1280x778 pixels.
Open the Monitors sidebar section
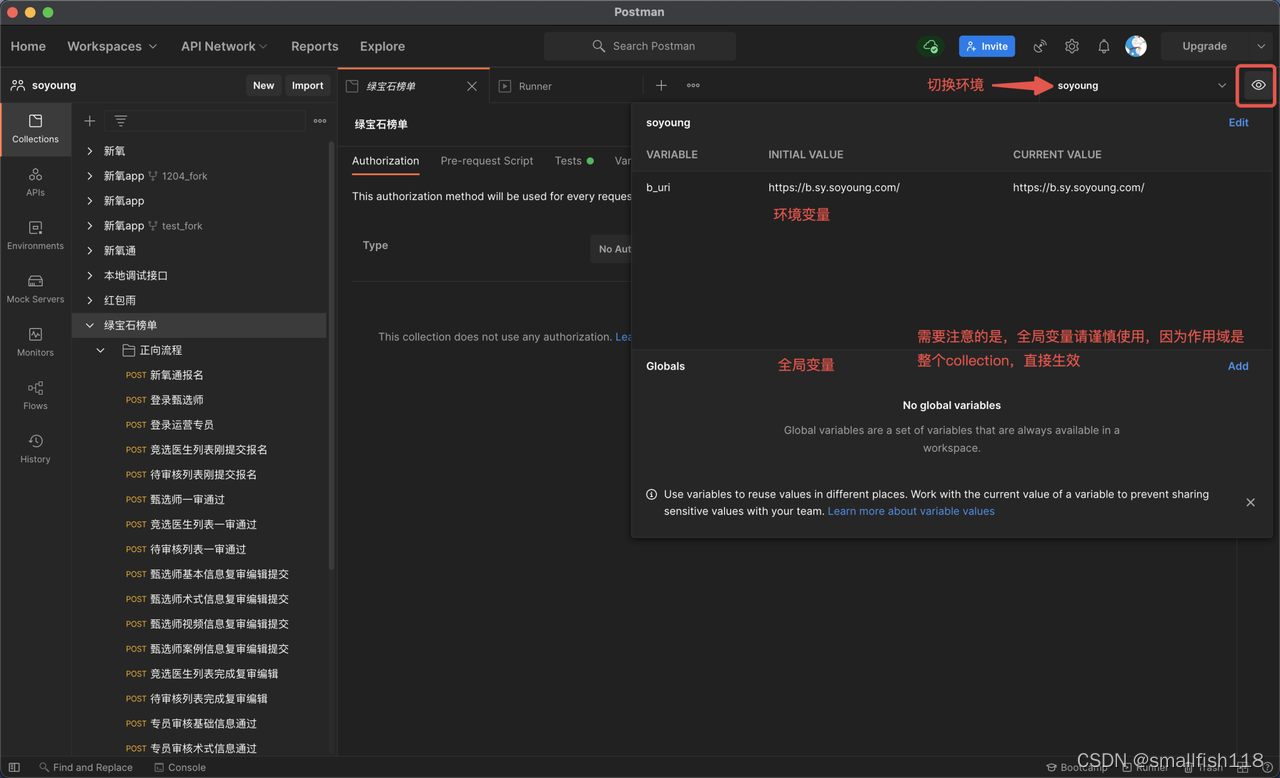(35, 342)
